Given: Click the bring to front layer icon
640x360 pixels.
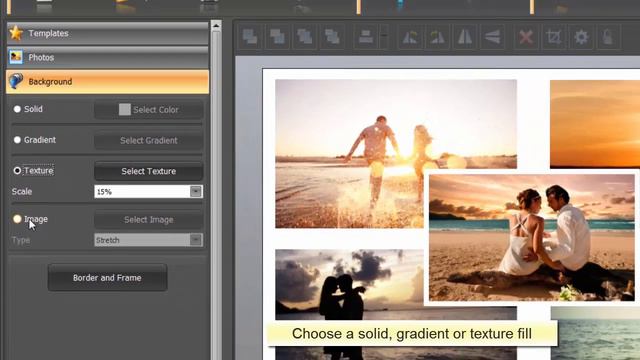Looking at the screenshot, I should [250, 37].
